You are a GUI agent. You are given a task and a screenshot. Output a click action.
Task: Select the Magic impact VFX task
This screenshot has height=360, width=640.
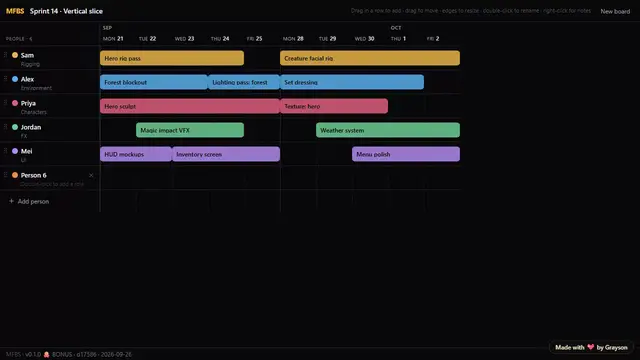point(190,130)
